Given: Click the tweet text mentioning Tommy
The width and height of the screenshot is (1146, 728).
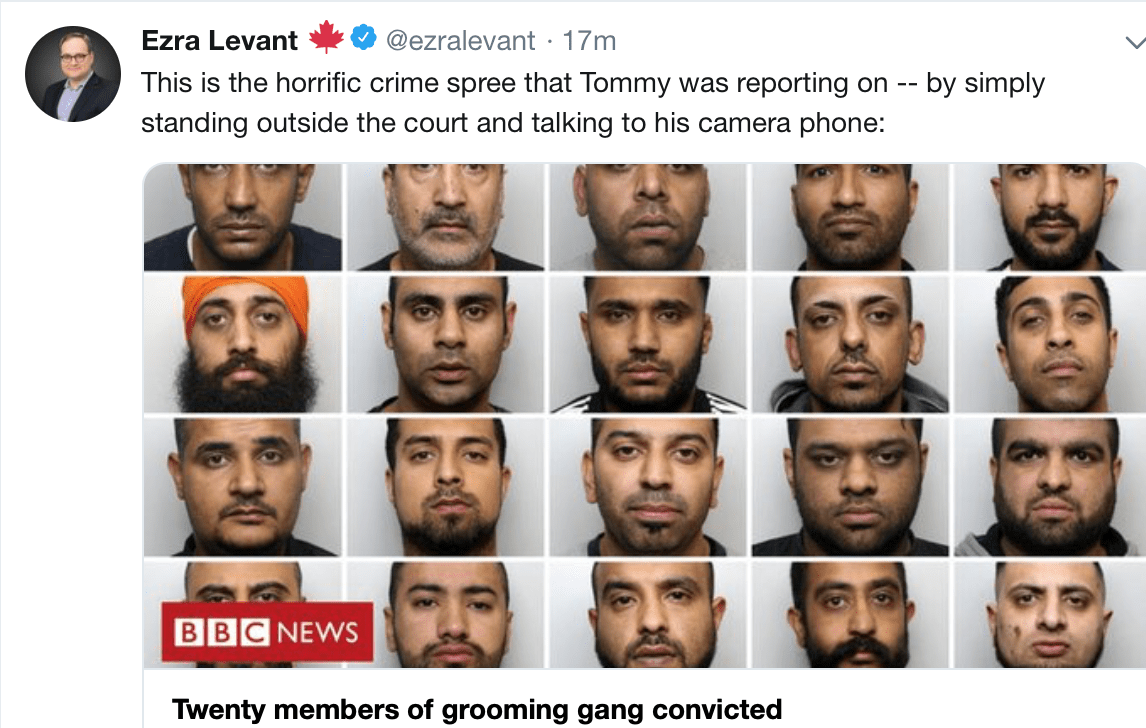Looking at the screenshot, I should pyautogui.click(x=593, y=103).
